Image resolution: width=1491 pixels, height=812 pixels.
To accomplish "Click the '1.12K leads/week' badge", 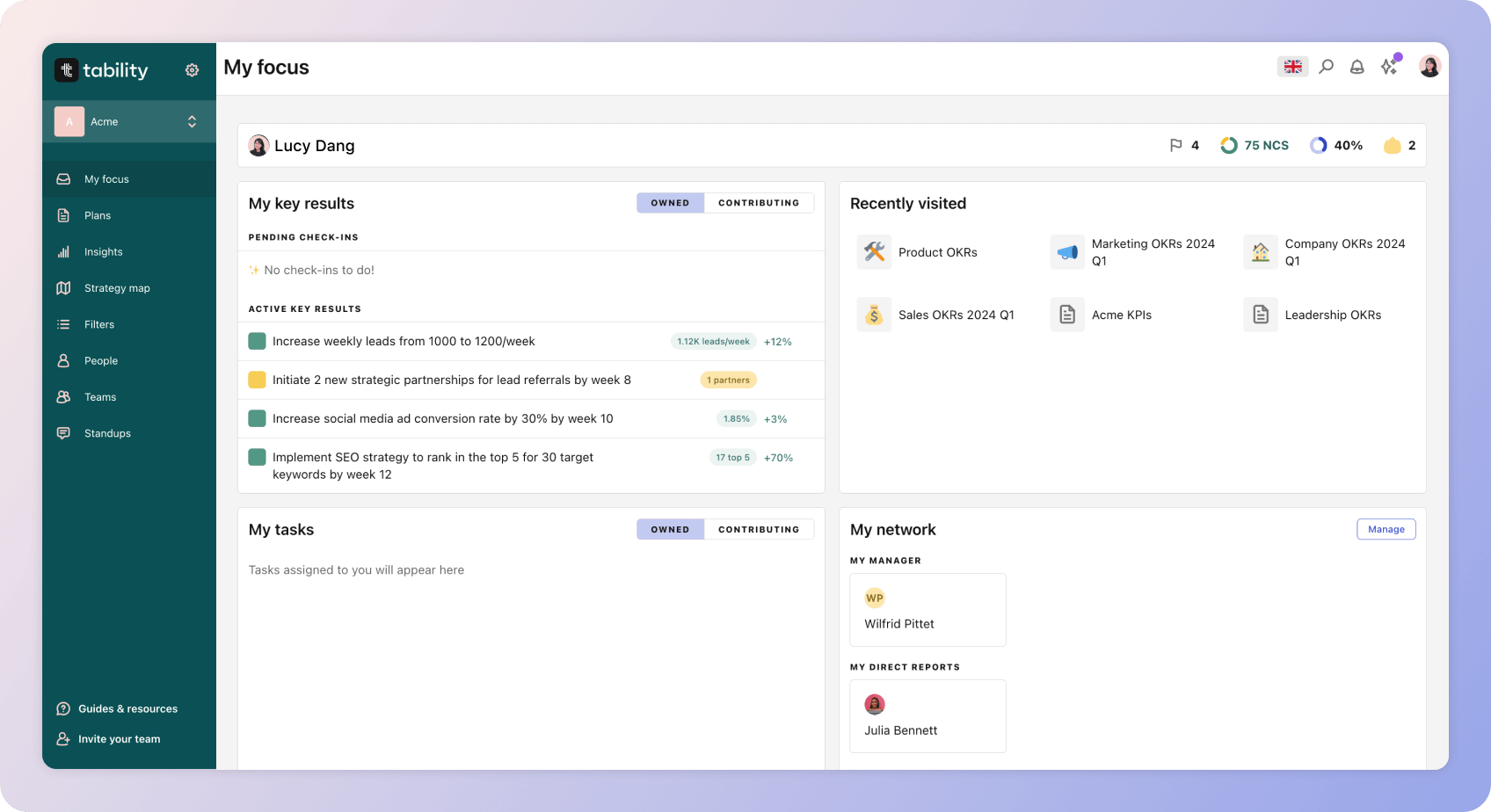I will click(x=713, y=342).
